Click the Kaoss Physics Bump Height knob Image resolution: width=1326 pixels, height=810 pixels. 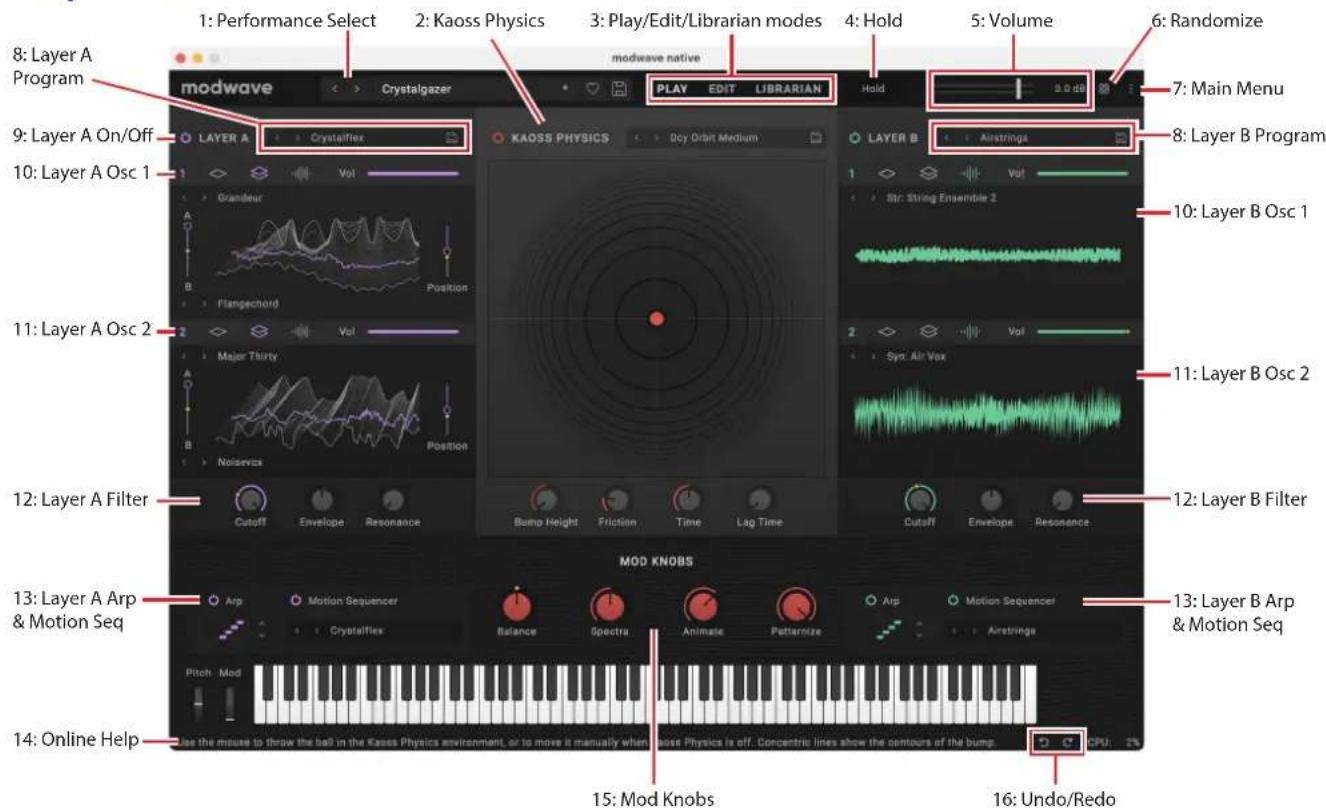[543, 498]
